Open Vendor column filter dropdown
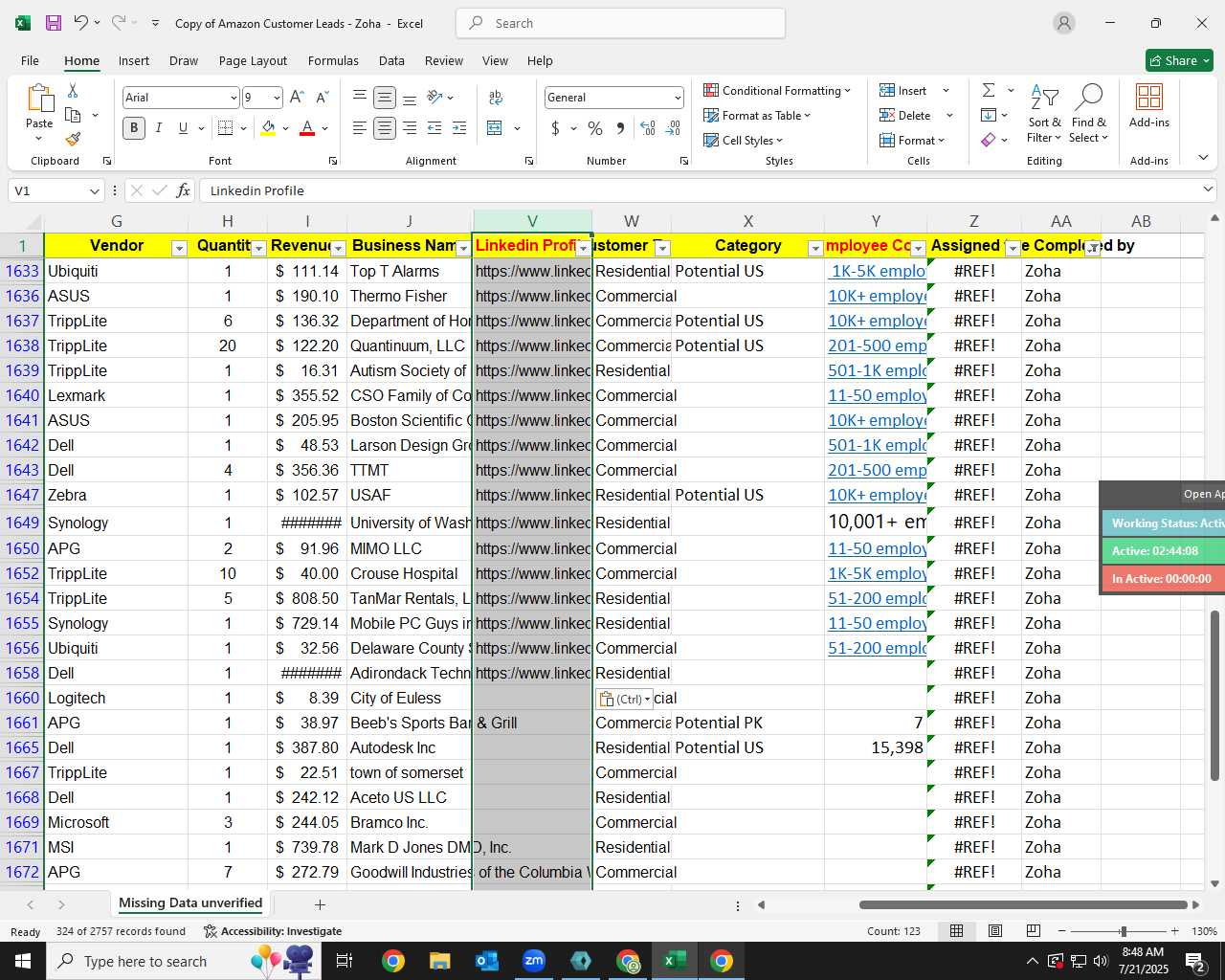The height and width of the screenshot is (980, 1225). pos(179,249)
